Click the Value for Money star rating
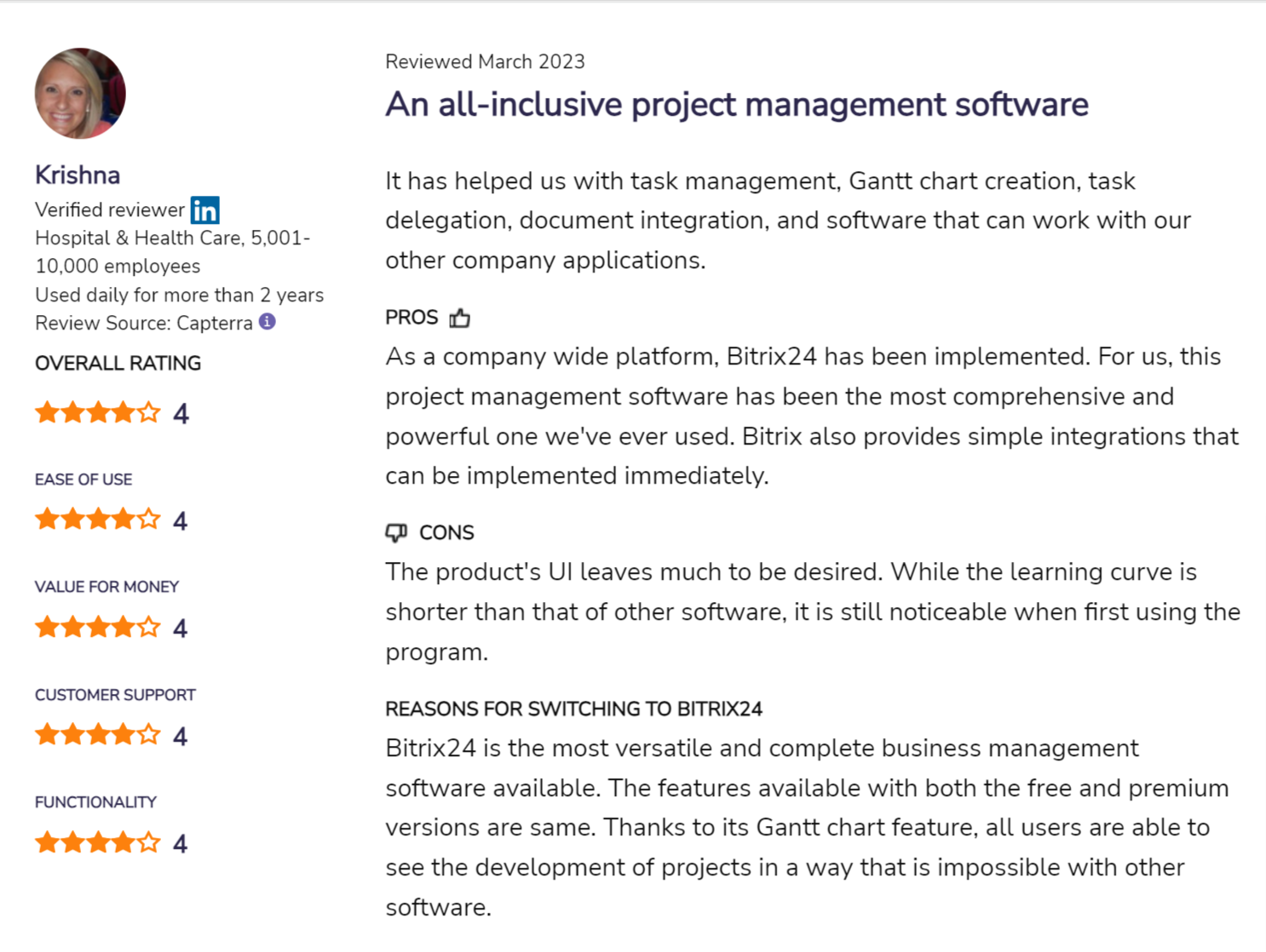 97,628
